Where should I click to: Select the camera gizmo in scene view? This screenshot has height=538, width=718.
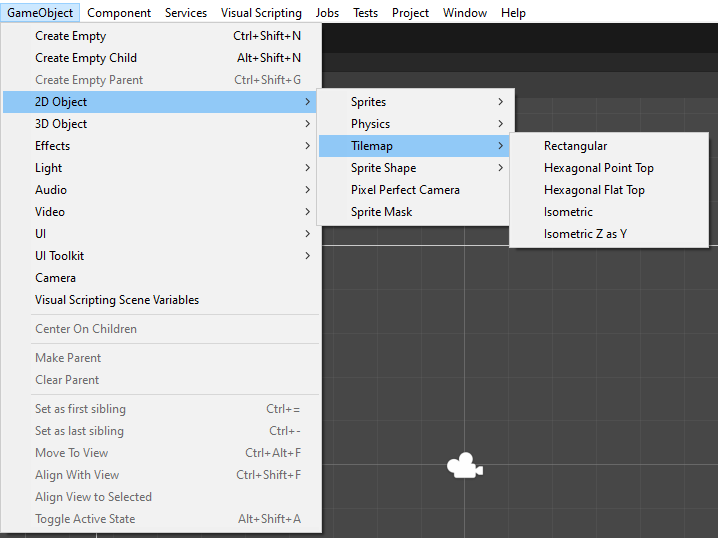(x=465, y=466)
